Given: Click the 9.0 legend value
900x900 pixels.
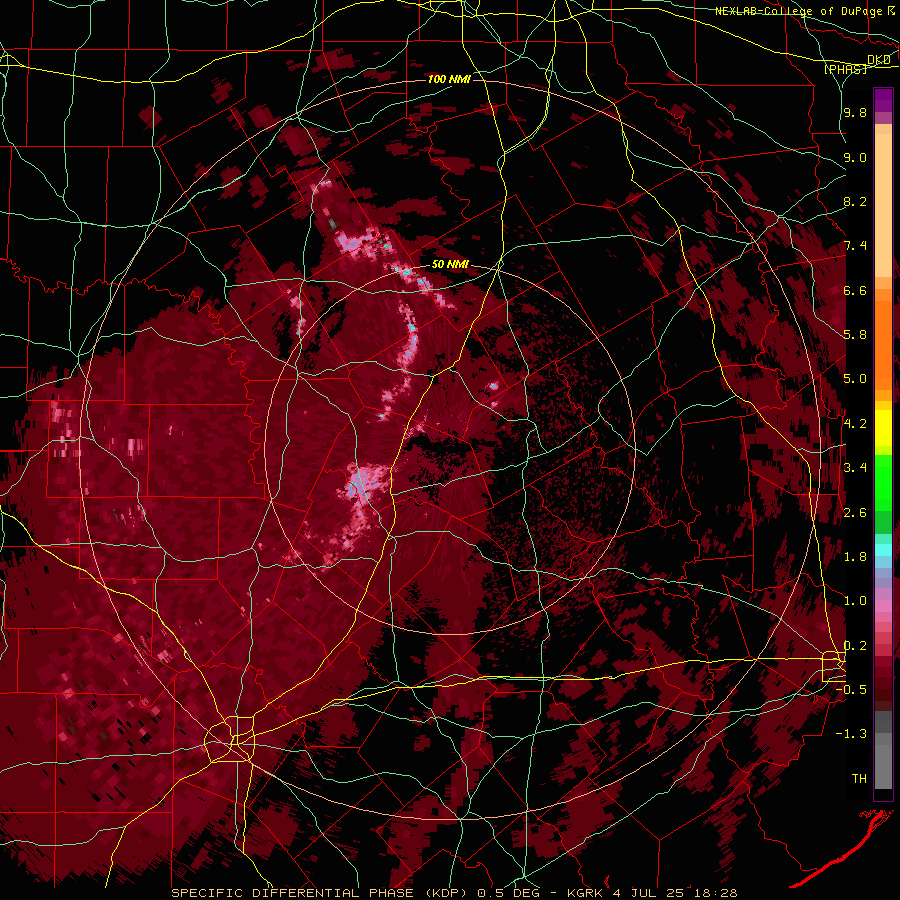Looking at the screenshot, I should (x=855, y=157).
